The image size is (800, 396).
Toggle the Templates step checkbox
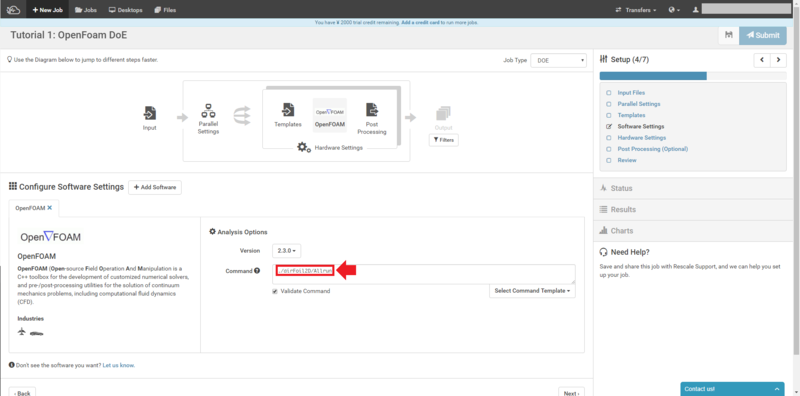click(608, 115)
